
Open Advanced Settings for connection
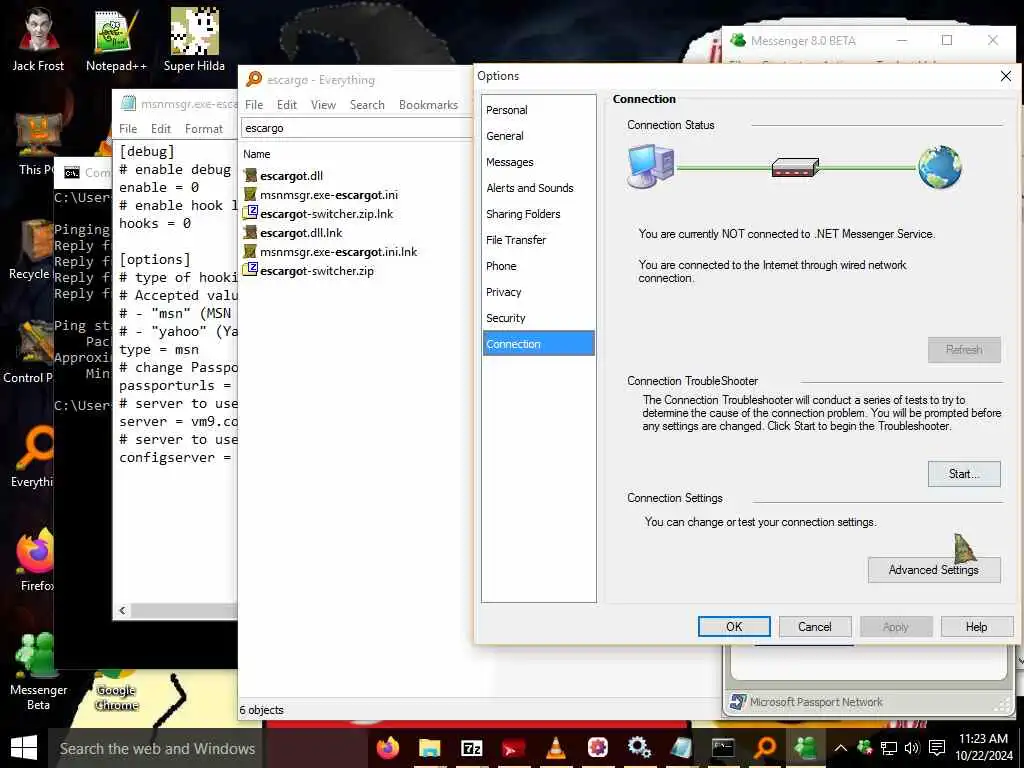(x=934, y=570)
